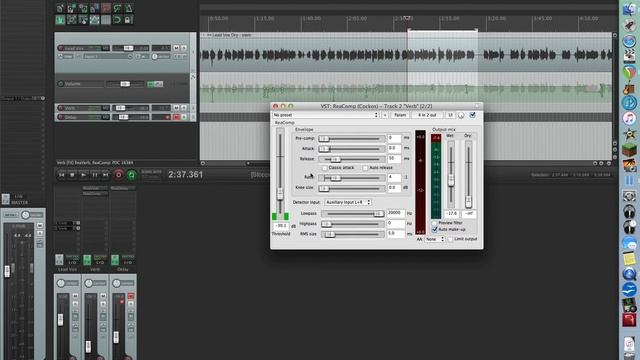Click the wet knob in ReaComp header
Viewport: 640px width, 360px height.
461,116
